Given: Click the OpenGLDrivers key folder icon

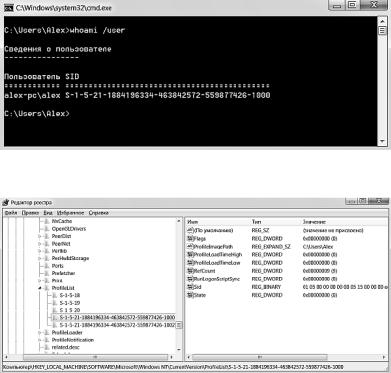Looking at the screenshot, I should (47, 229).
